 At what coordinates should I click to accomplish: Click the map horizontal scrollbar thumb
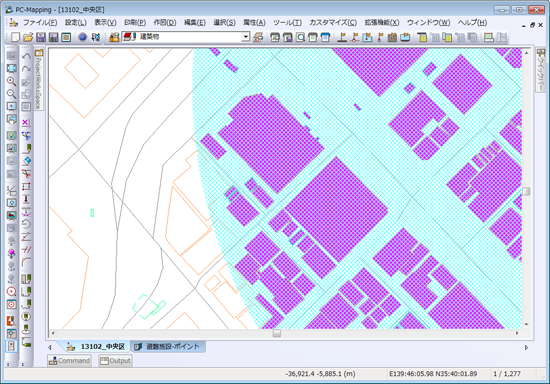click(x=277, y=333)
